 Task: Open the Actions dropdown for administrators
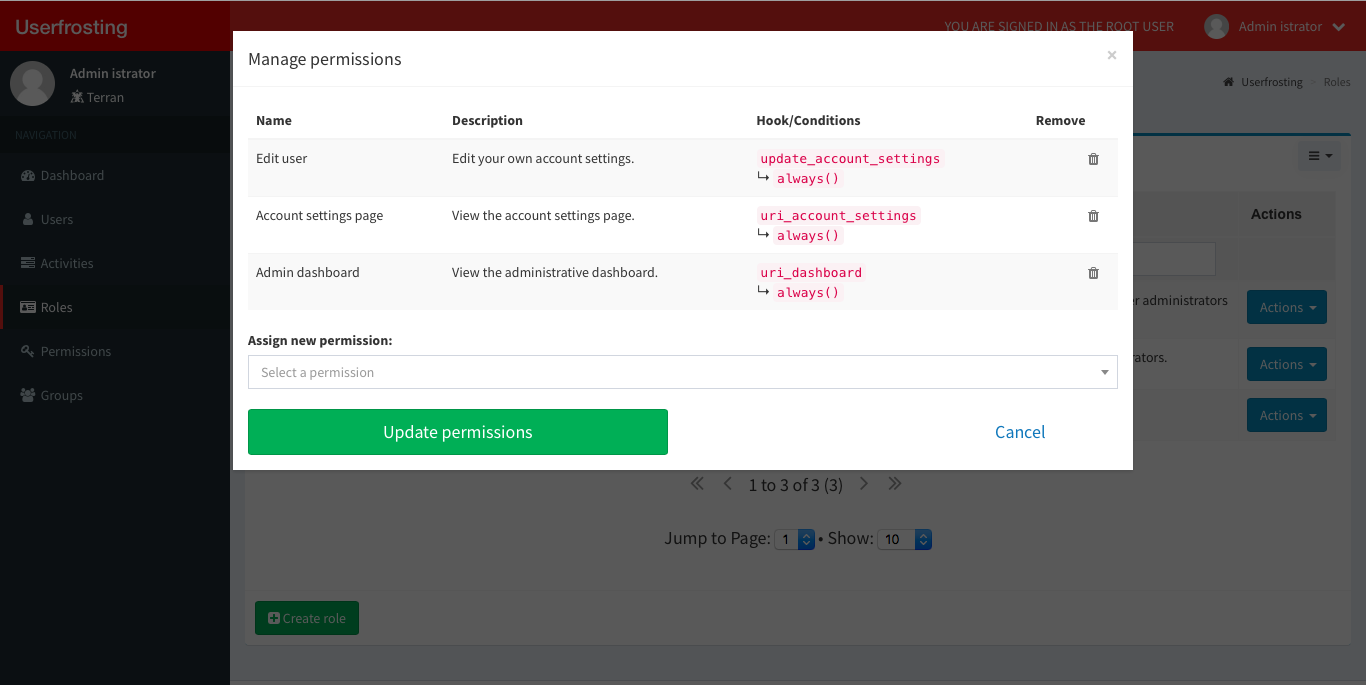(1287, 307)
